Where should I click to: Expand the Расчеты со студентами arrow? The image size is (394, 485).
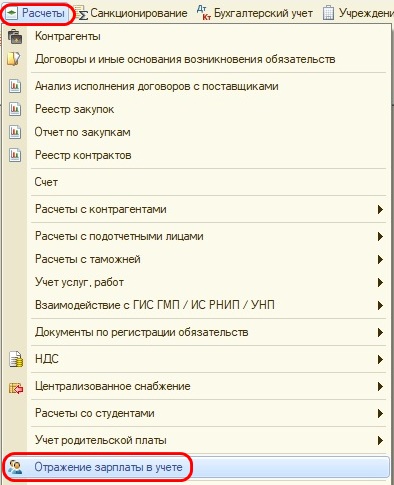point(380,413)
